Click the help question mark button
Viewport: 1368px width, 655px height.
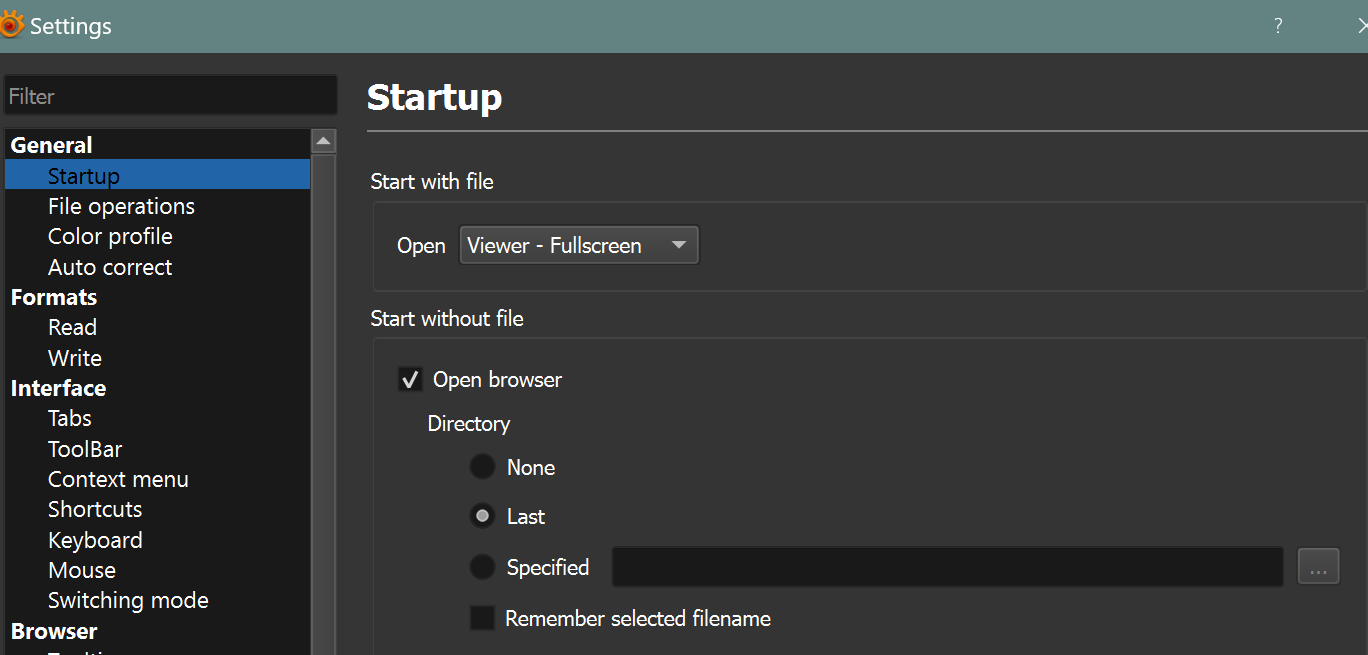pyautogui.click(x=1278, y=27)
